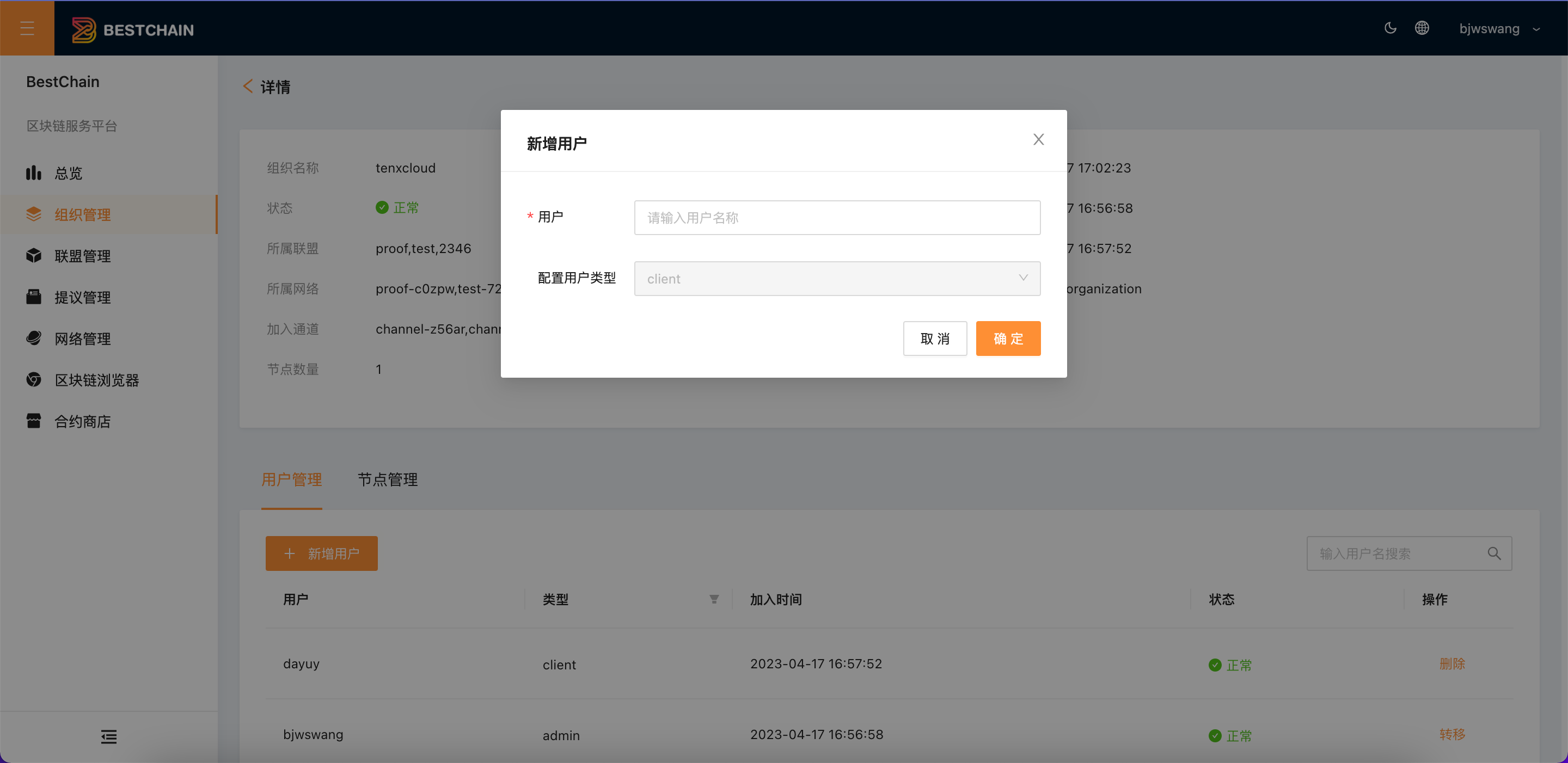Viewport: 1568px width, 763px height.
Task: Open 合约商店 in sidebar
Action: click(x=109, y=421)
